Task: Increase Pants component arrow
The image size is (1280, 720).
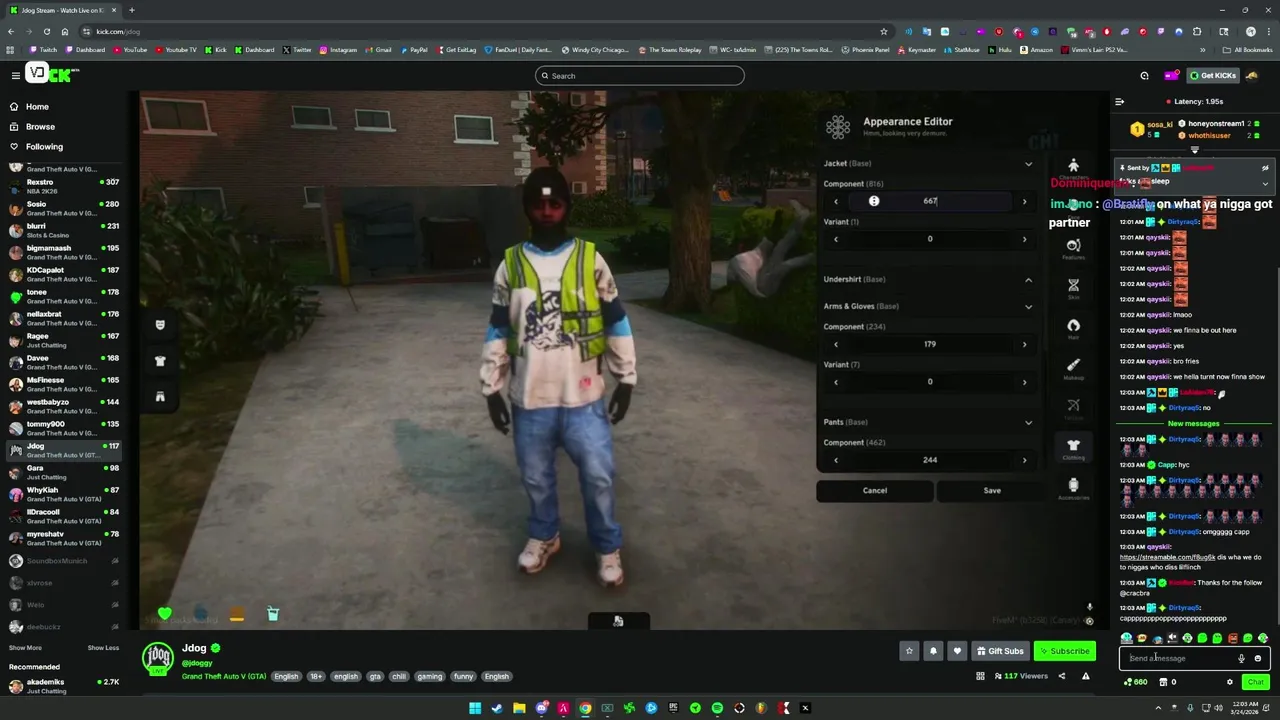Action: (x=1024, y=461)
